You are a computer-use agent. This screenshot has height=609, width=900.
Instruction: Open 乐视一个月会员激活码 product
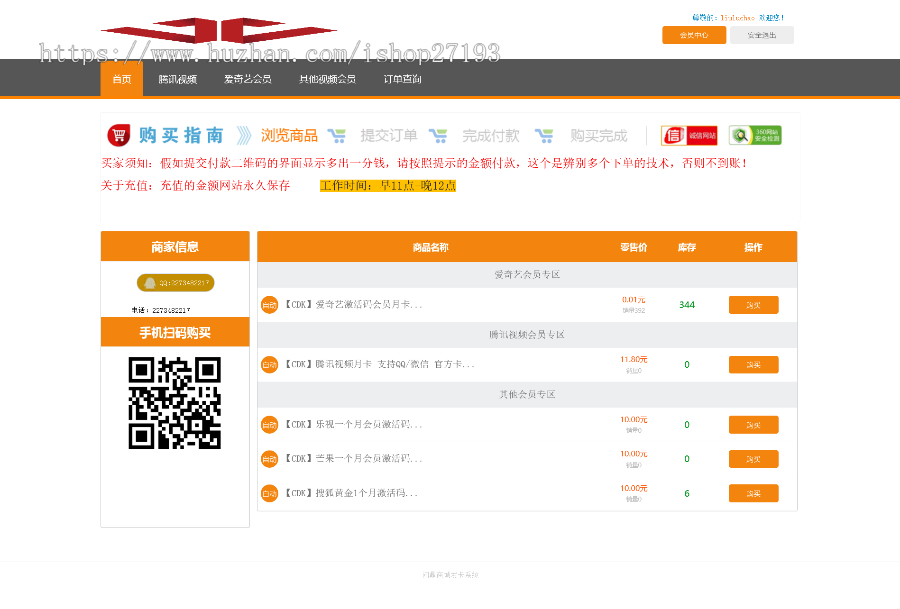[x=354, y=425]
